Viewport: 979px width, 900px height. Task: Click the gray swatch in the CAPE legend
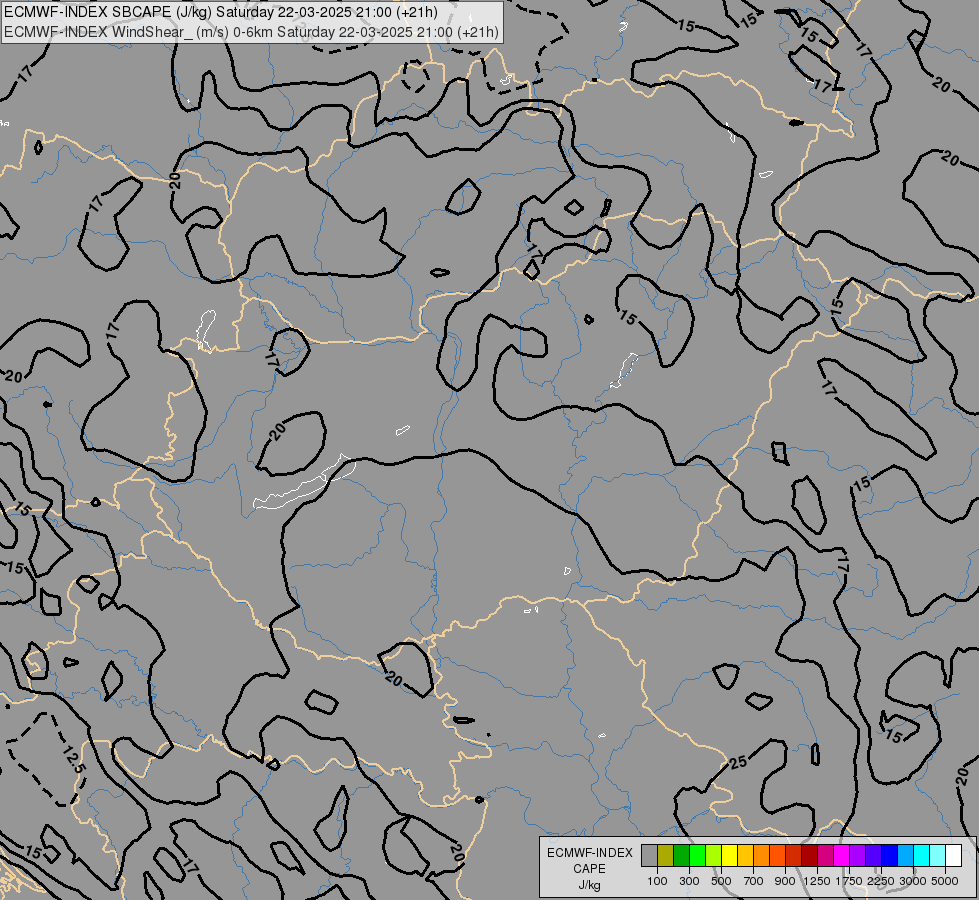coord(649,855)
